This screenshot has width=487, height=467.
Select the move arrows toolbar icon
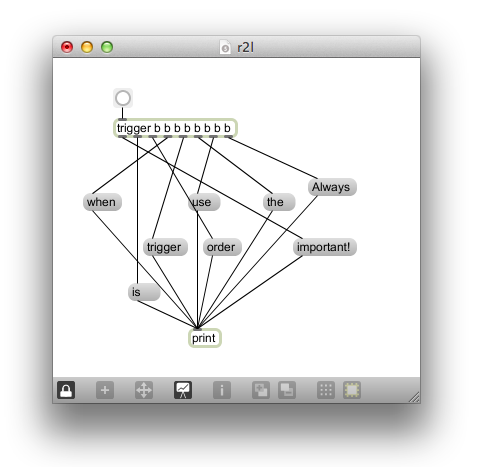click(x=144, y=390)
